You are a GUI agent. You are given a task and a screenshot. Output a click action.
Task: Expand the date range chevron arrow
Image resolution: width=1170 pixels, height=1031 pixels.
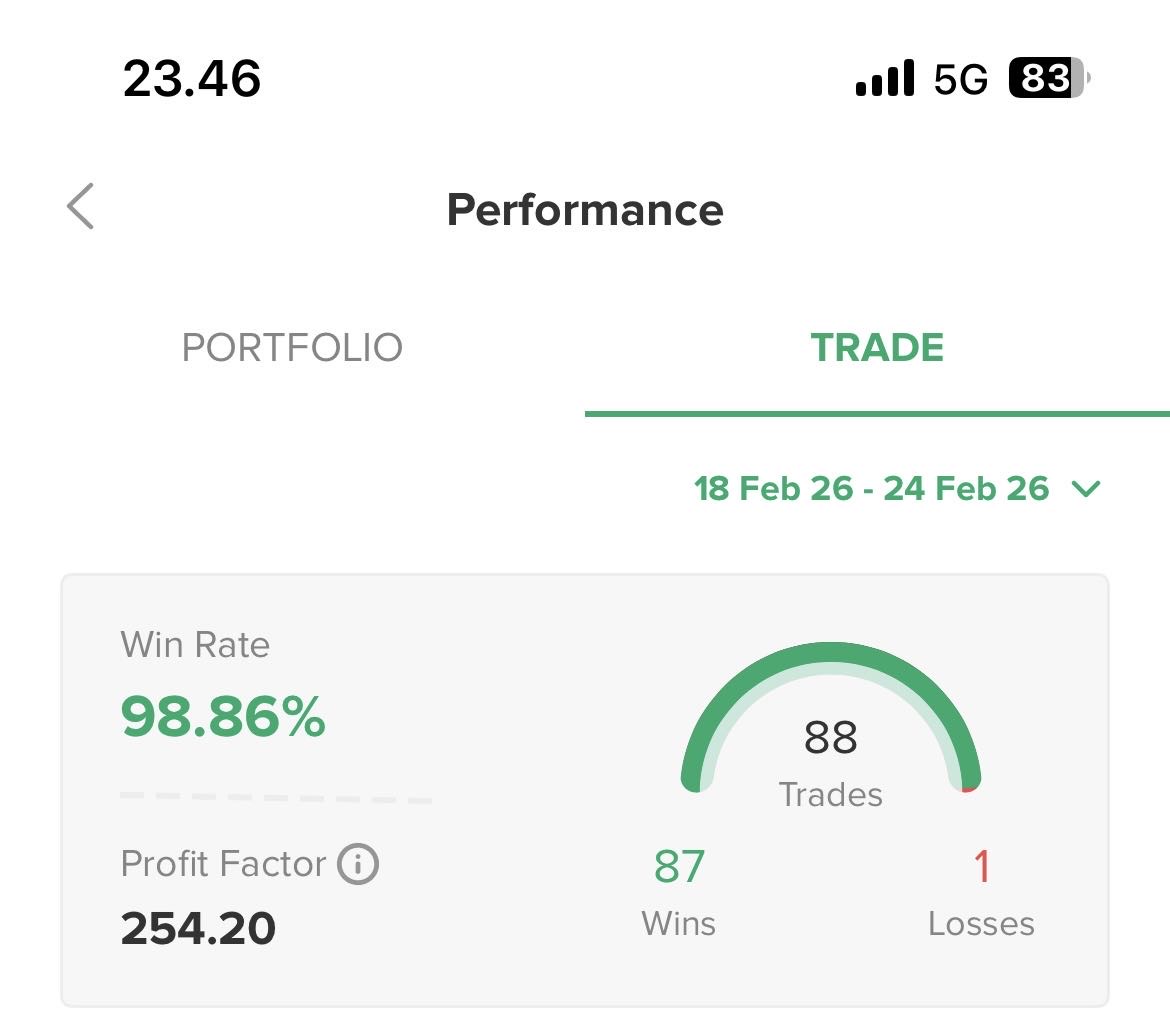[1085, 489]
